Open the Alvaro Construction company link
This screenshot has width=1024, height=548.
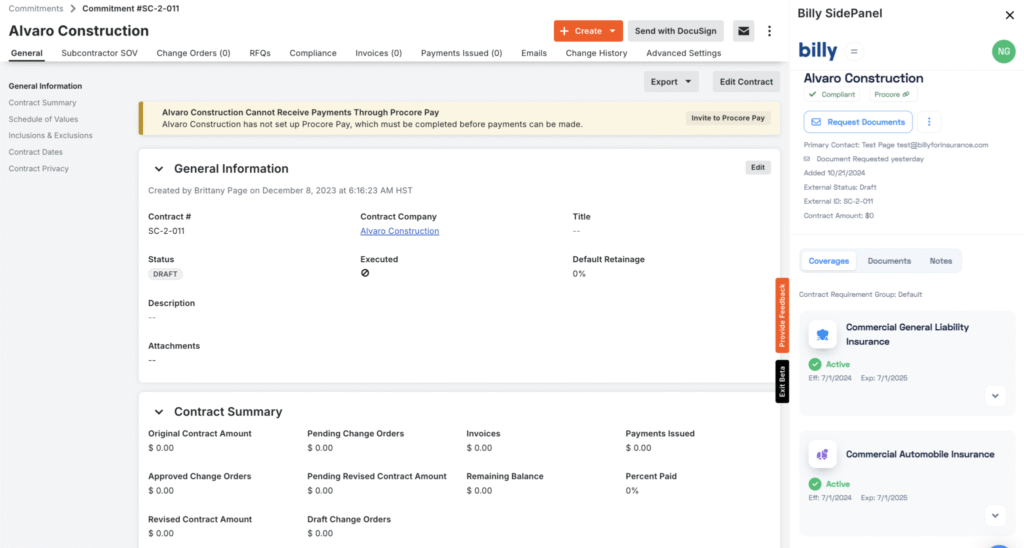click(399, 231)
